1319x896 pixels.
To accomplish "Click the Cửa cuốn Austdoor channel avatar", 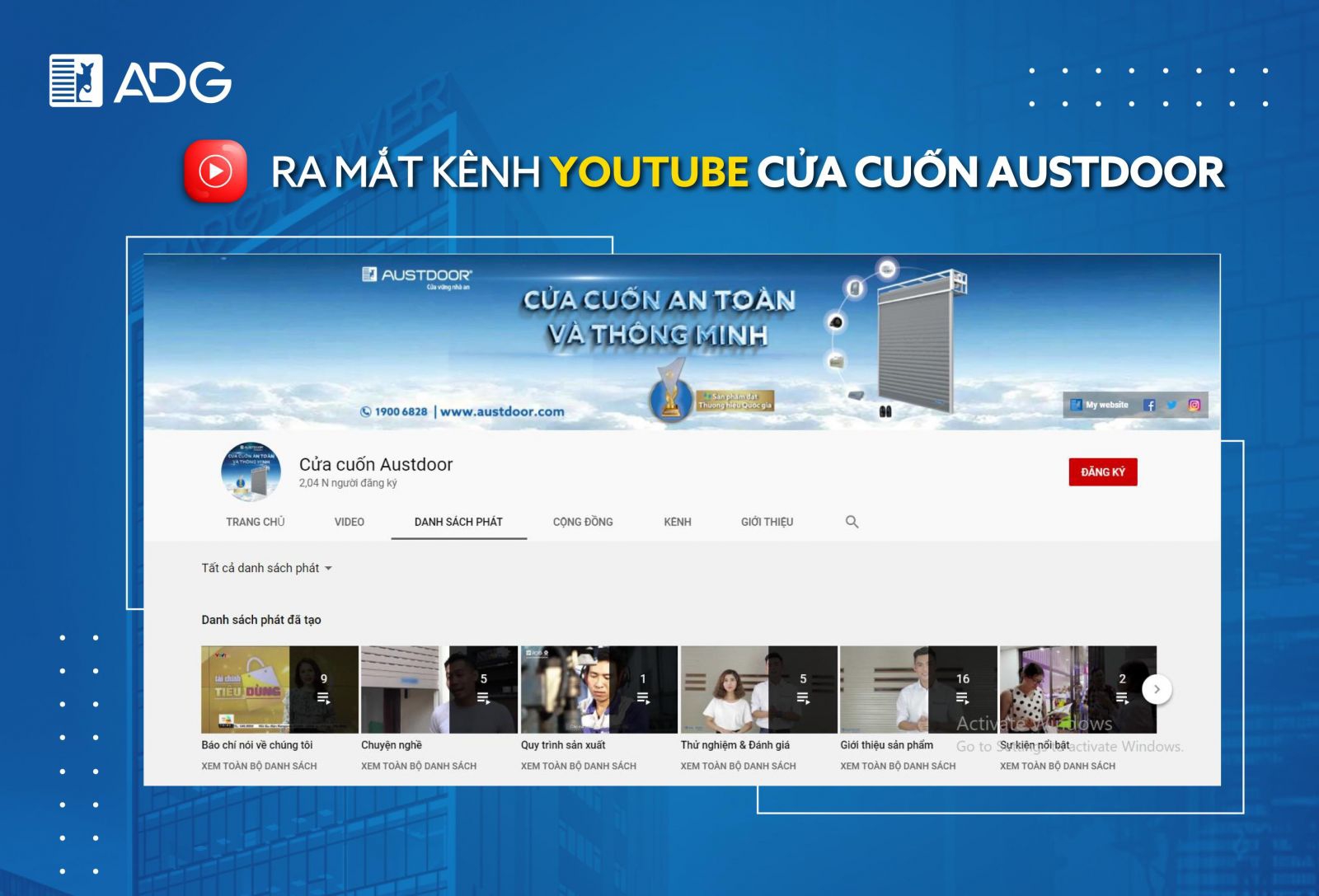I will click(x=251, y=472).
